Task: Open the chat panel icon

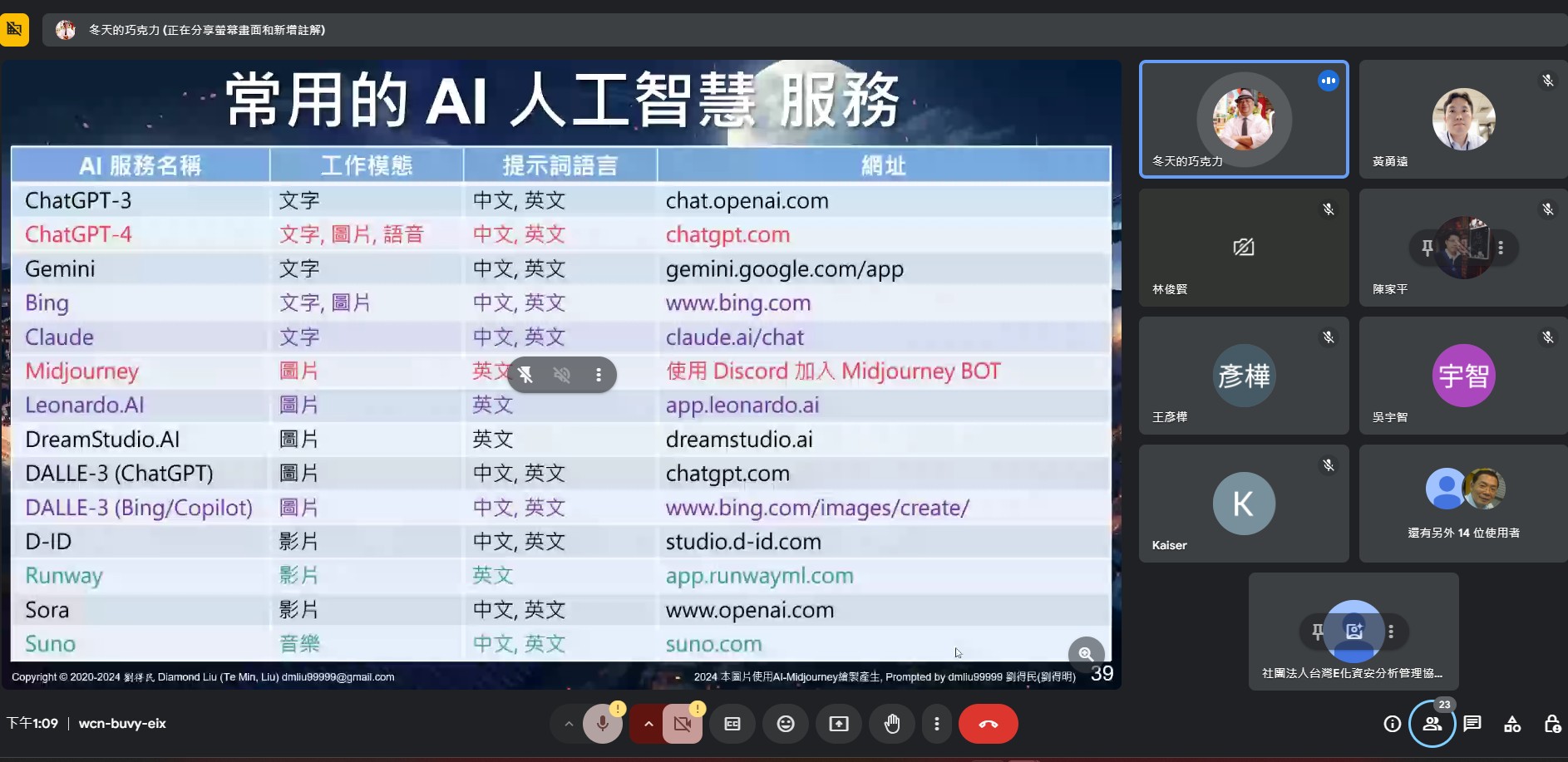Action: point(1472,724)
